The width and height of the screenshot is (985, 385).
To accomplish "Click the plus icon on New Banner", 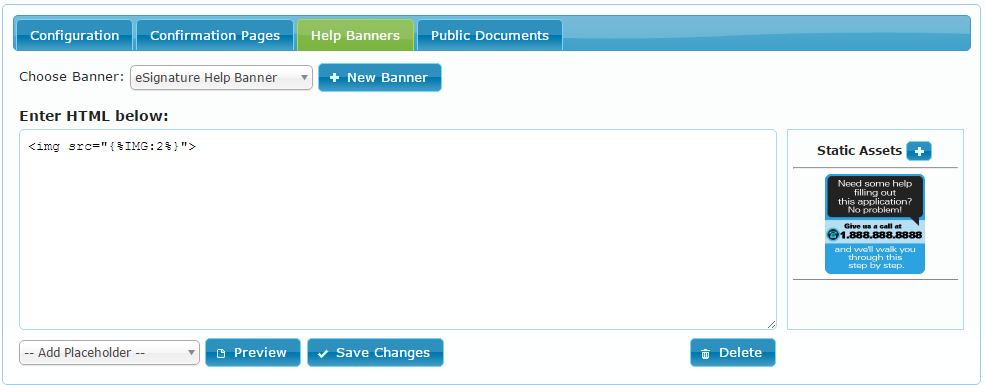I will pyautogui.click(x=334, y=78).
